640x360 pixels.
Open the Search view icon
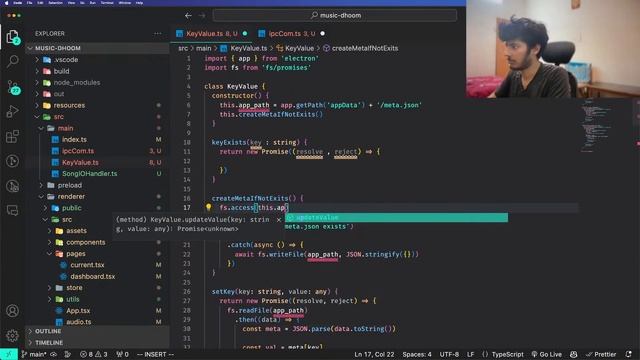[13, 61]
